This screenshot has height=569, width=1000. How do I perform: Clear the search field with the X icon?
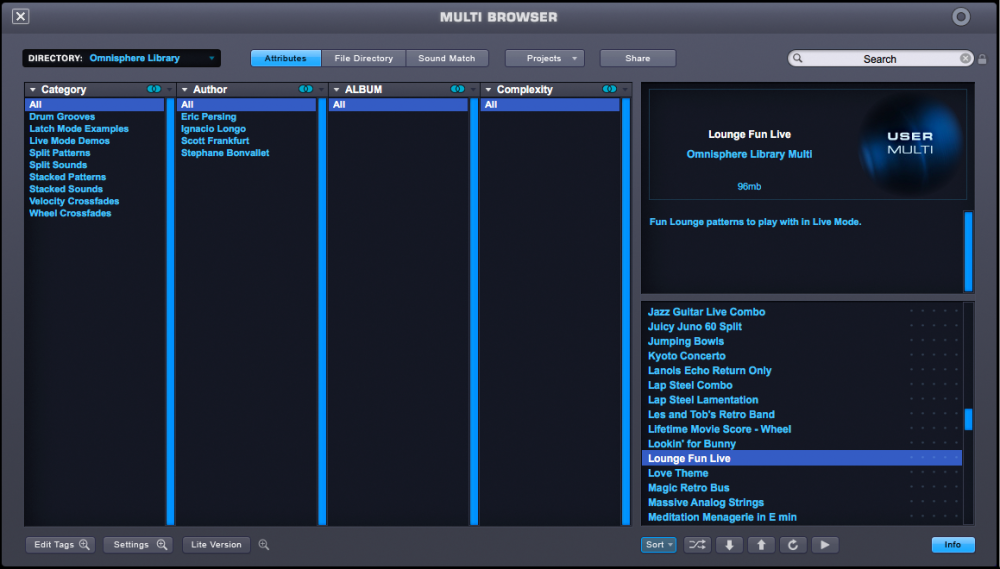click(x=966, y=59)
